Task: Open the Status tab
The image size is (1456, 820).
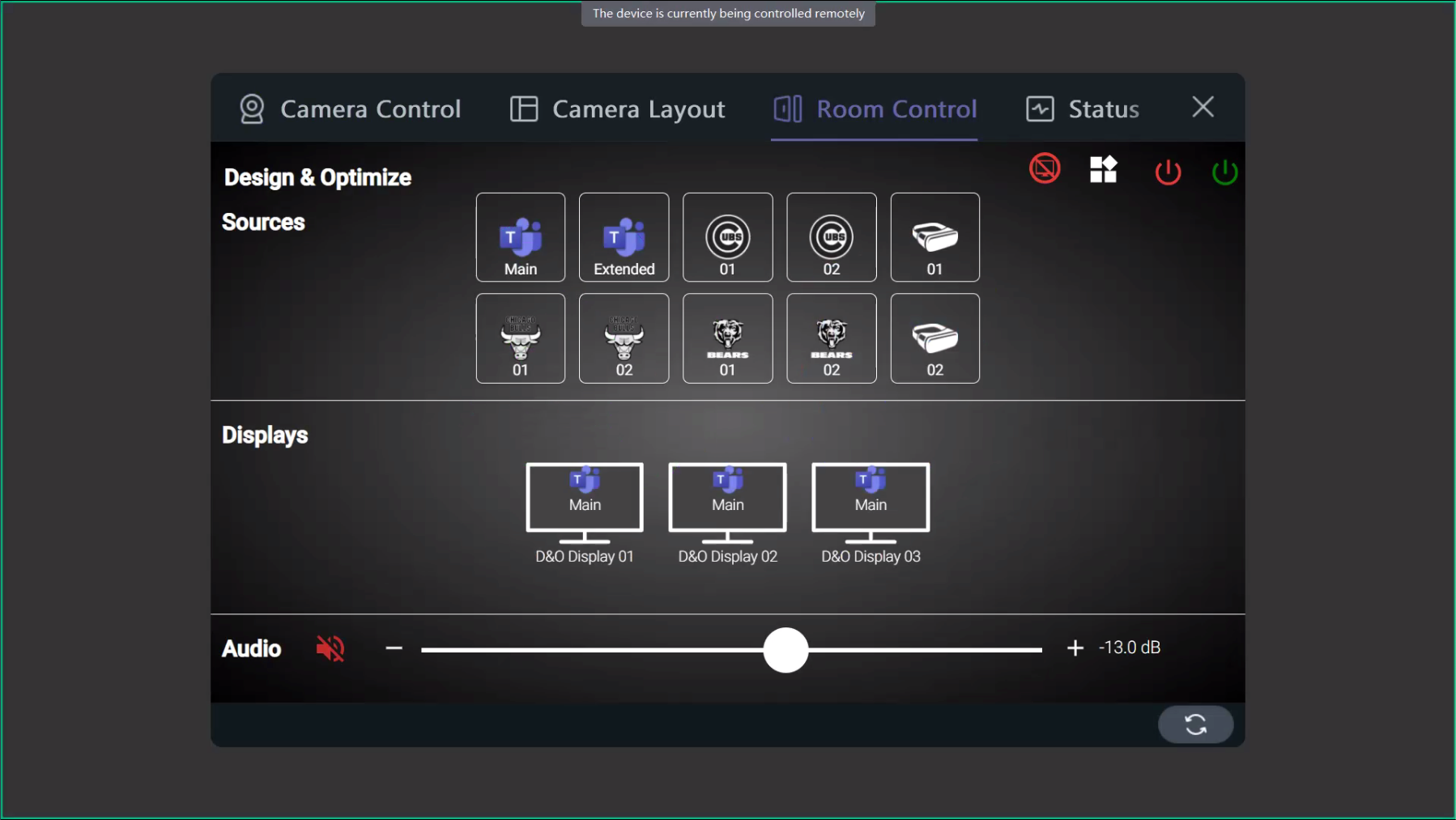Action: coord(1083,109)
